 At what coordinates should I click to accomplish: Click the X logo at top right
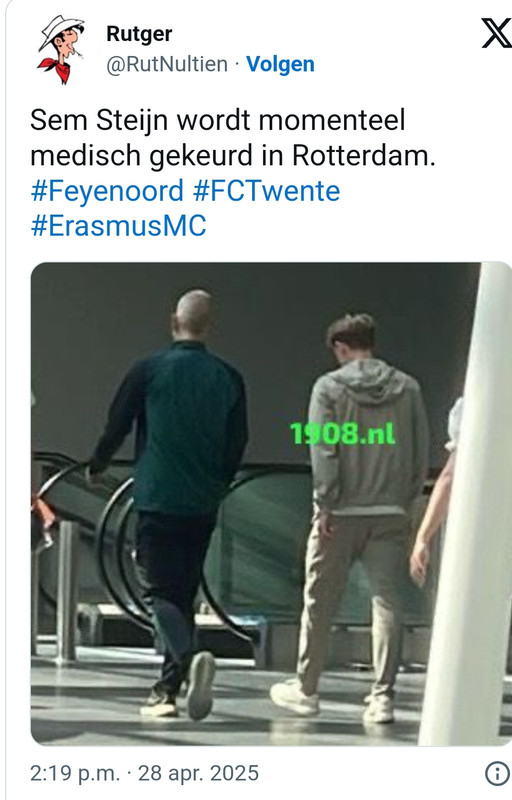(497, 33)
